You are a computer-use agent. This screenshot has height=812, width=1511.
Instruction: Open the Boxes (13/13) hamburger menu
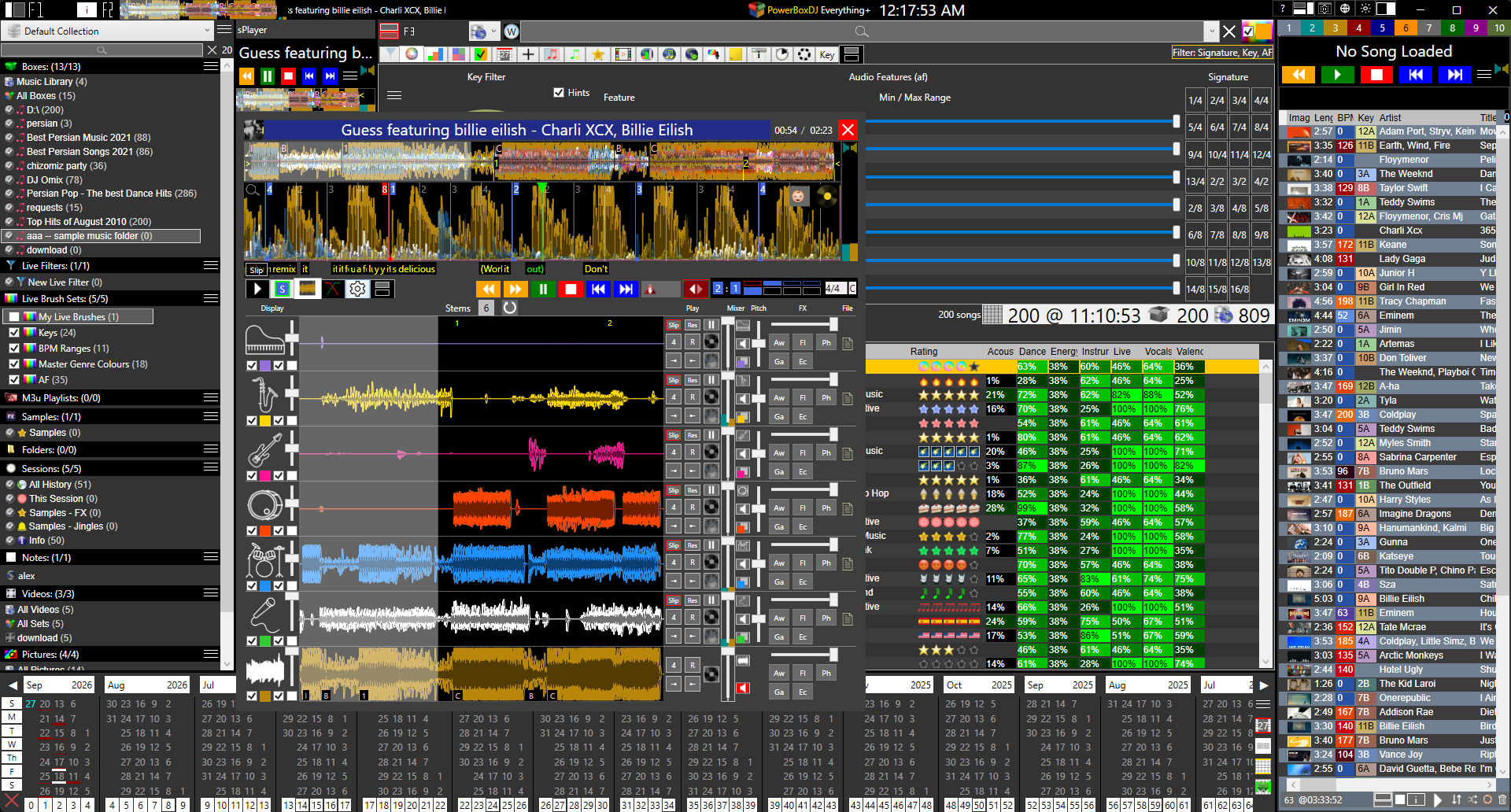point(211,67)
